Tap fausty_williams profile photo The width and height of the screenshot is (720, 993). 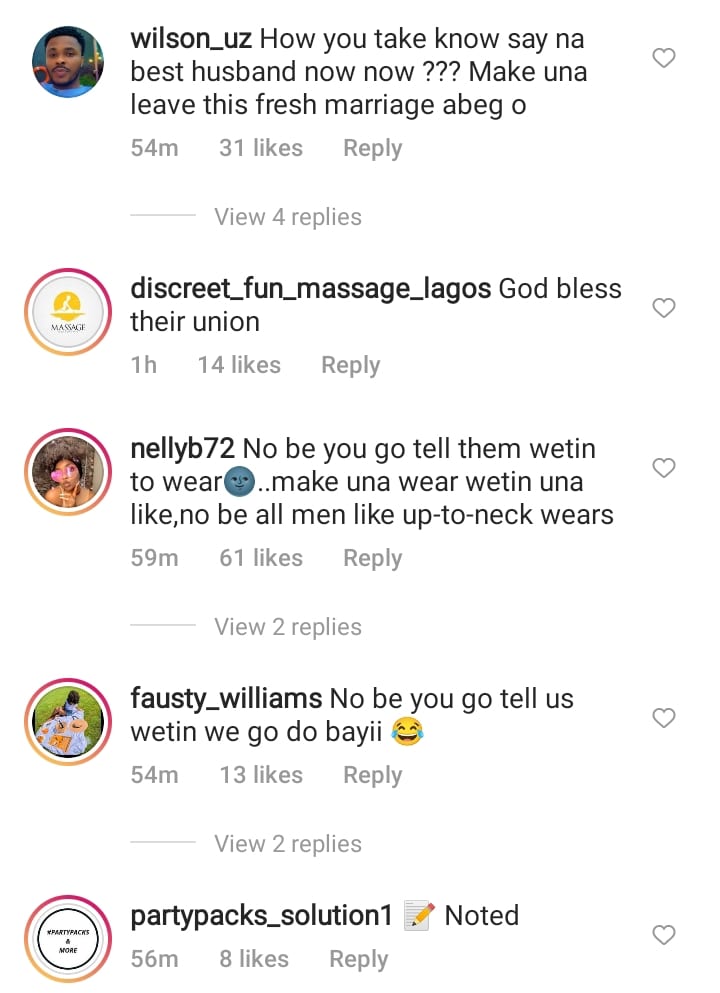point(68,722)
